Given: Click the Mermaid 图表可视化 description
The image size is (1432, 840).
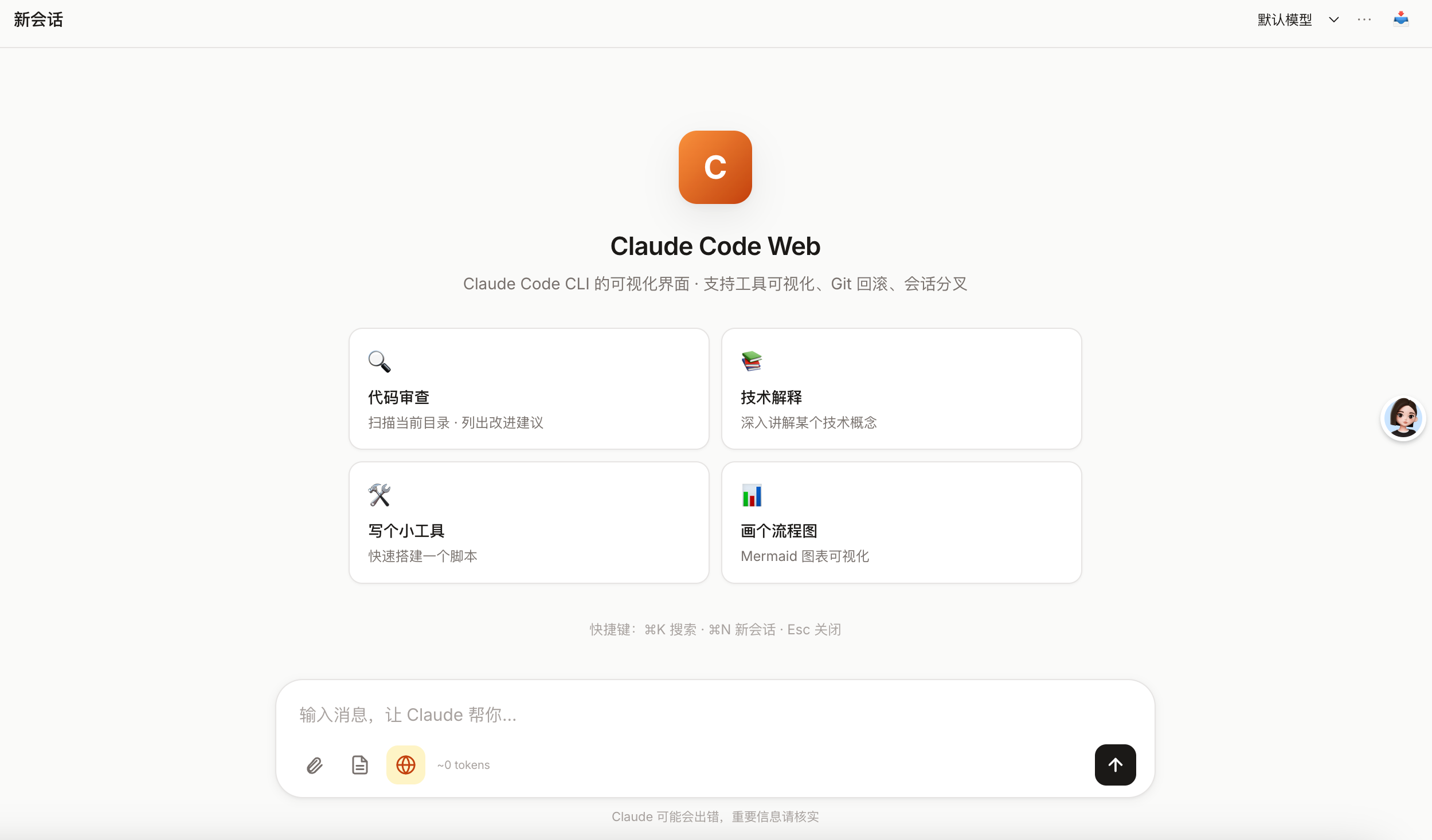Looking at the screenshot, I should [804, 556].
